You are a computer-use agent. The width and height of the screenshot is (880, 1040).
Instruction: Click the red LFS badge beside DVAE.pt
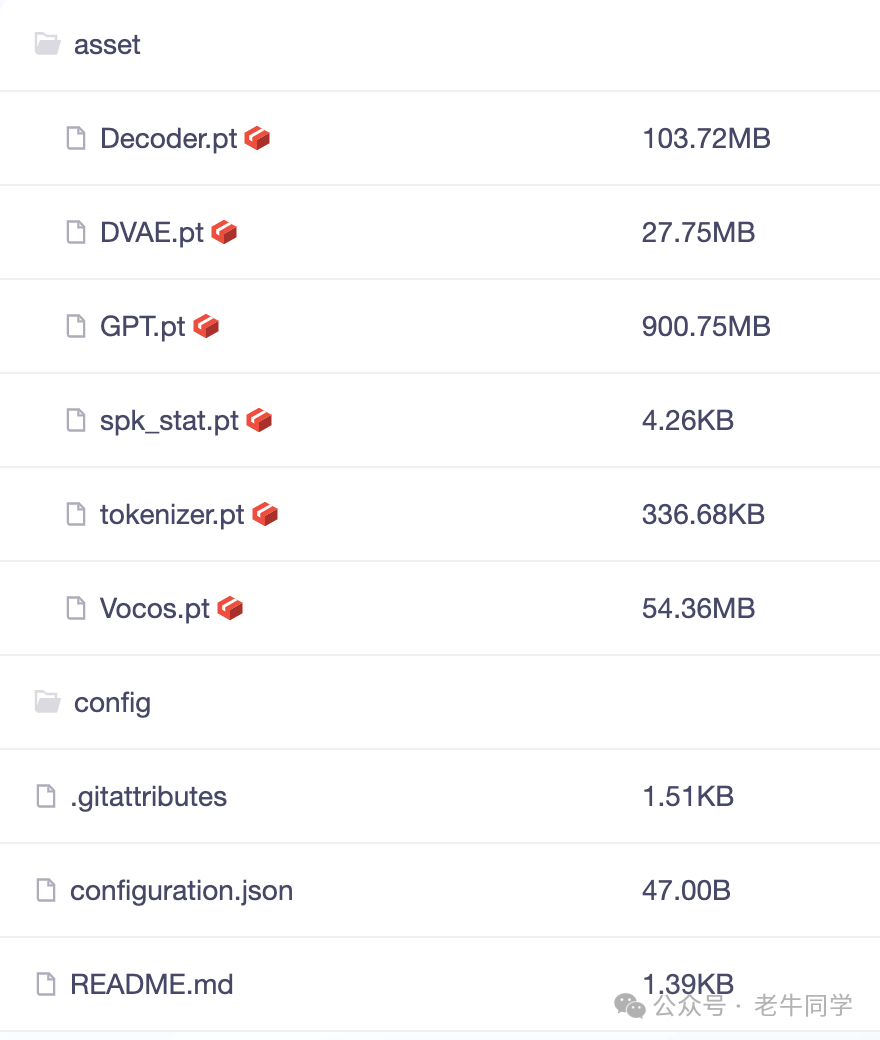224,232
